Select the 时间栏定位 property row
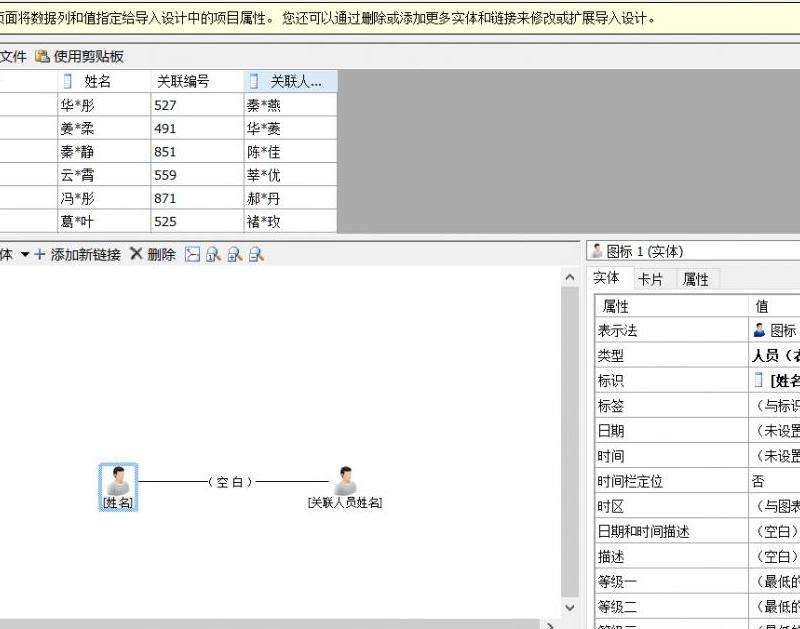Screen dimensions: 800x629 [697, 481]
